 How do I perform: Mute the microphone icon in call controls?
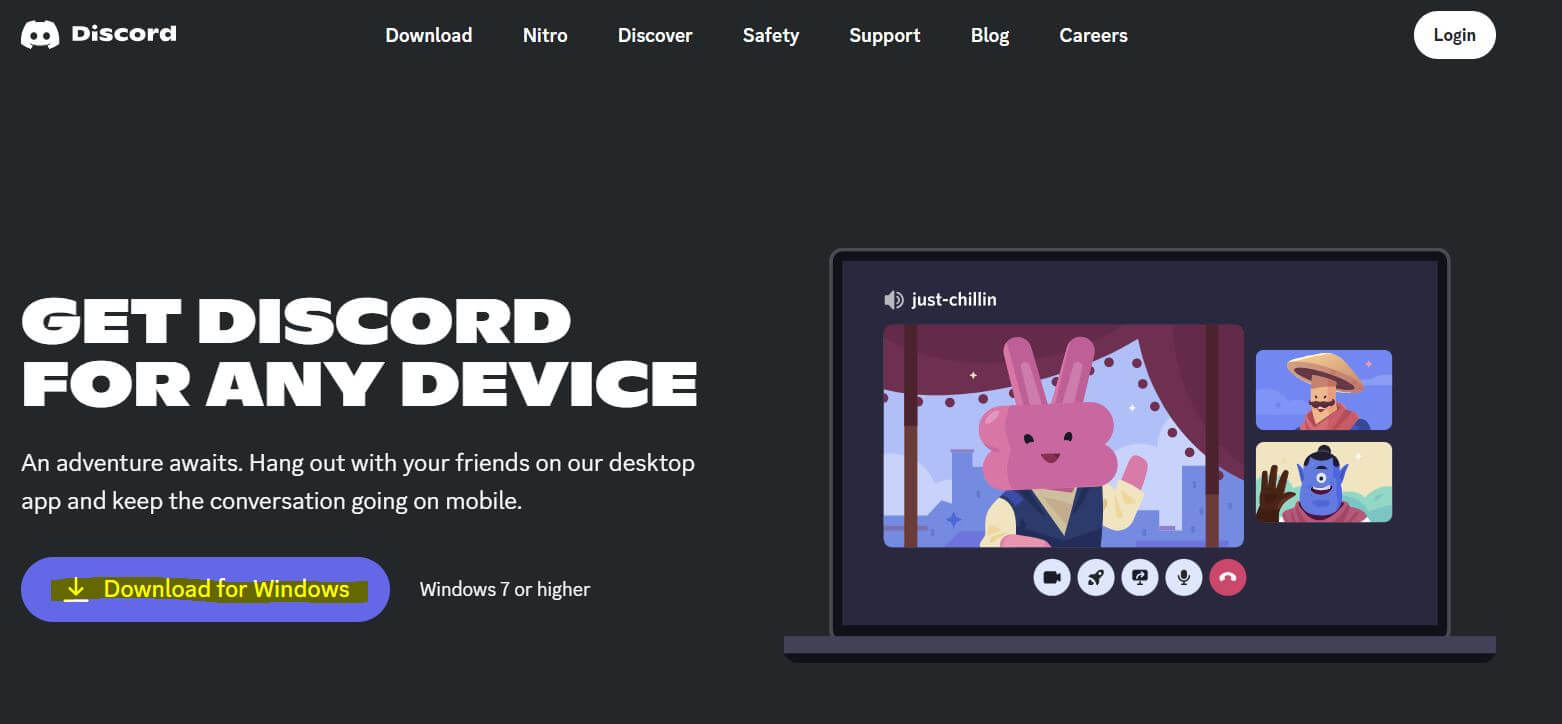click(1183, 577)
